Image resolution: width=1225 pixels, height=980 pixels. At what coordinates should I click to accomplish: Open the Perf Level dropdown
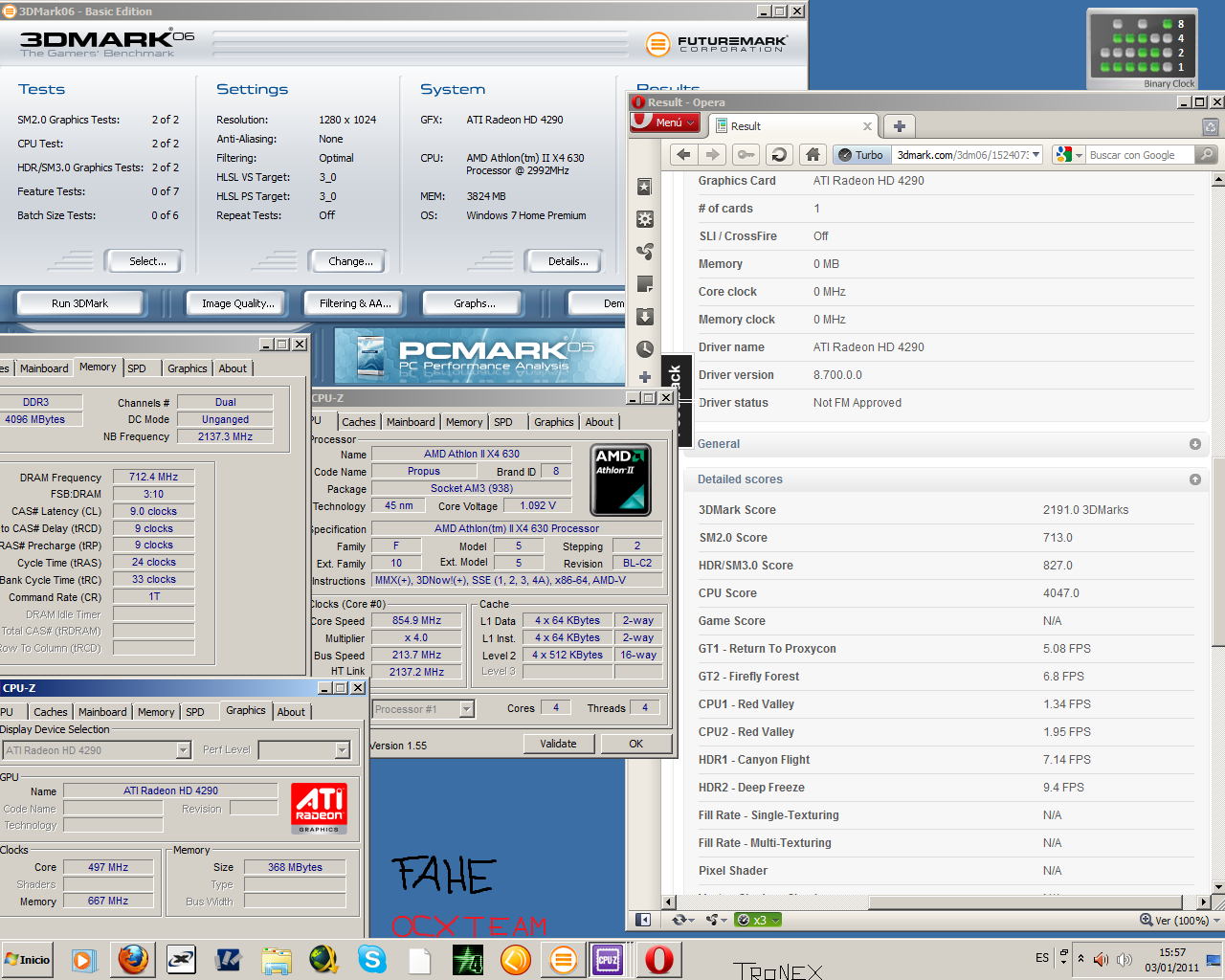[304, 750]
